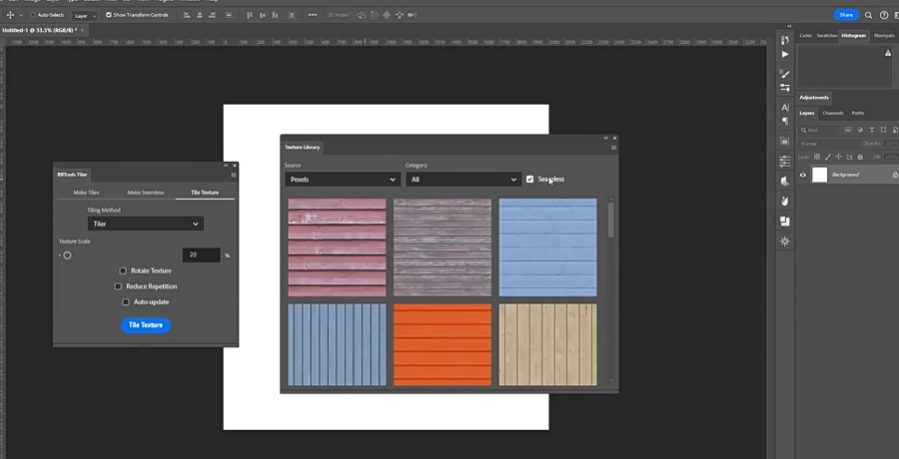Switch to the Channels tab
Screen dimensions: 899x459
(x=833, y=113)
